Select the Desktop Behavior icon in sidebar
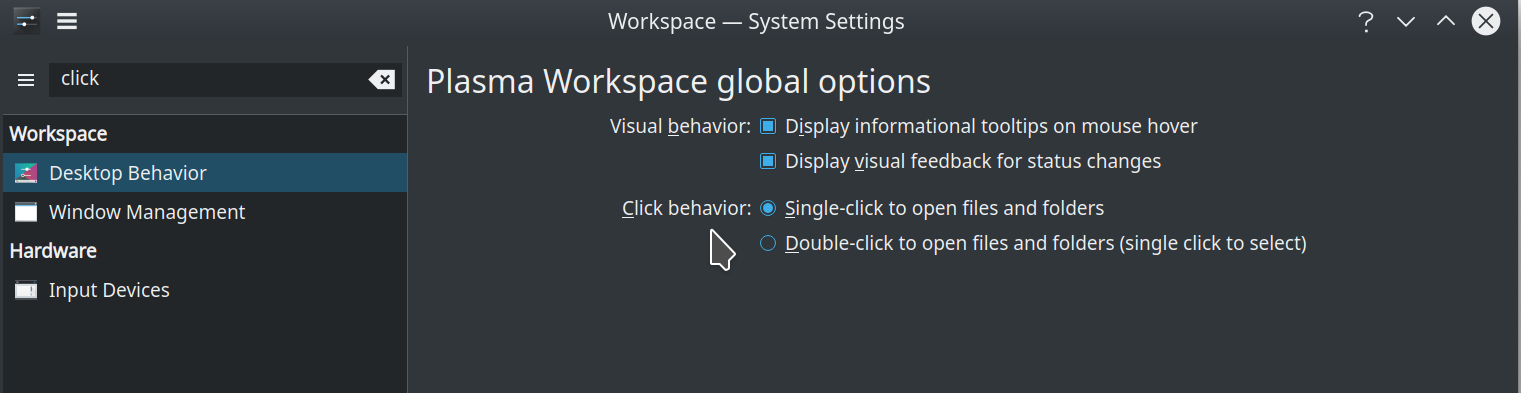 26,173
